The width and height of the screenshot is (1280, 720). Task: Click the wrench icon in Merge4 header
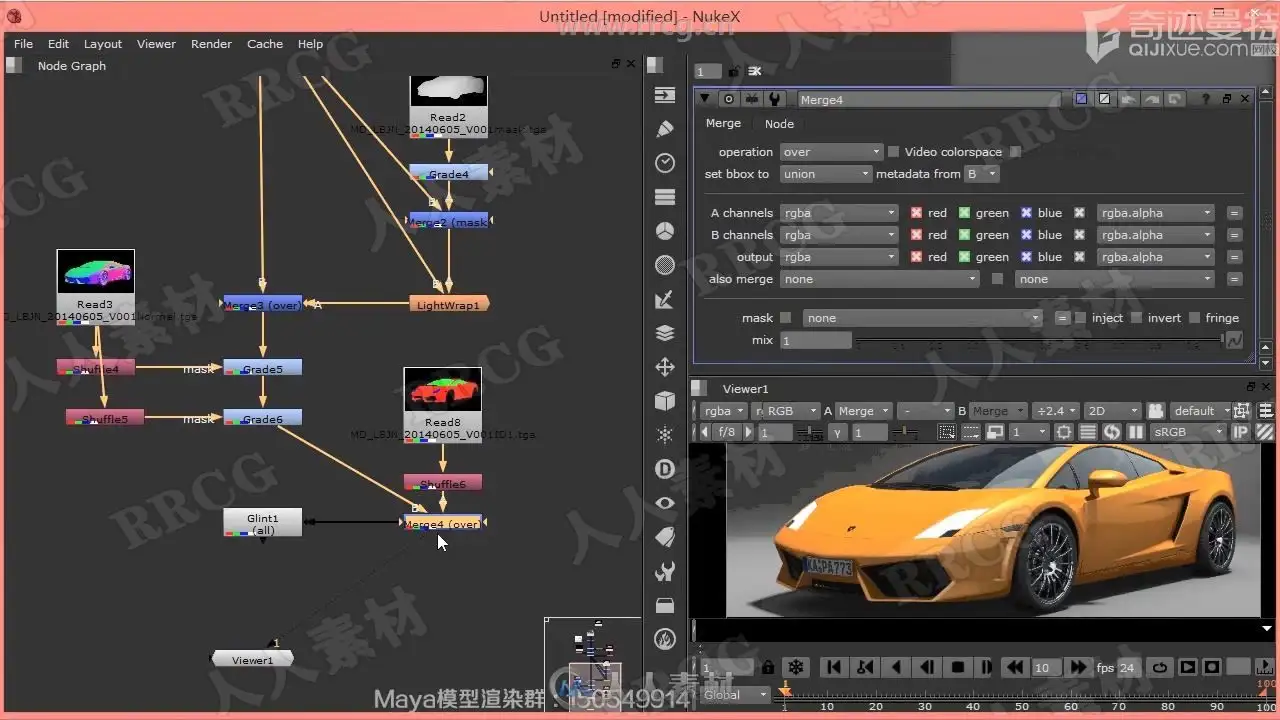[x=773, y=99]
